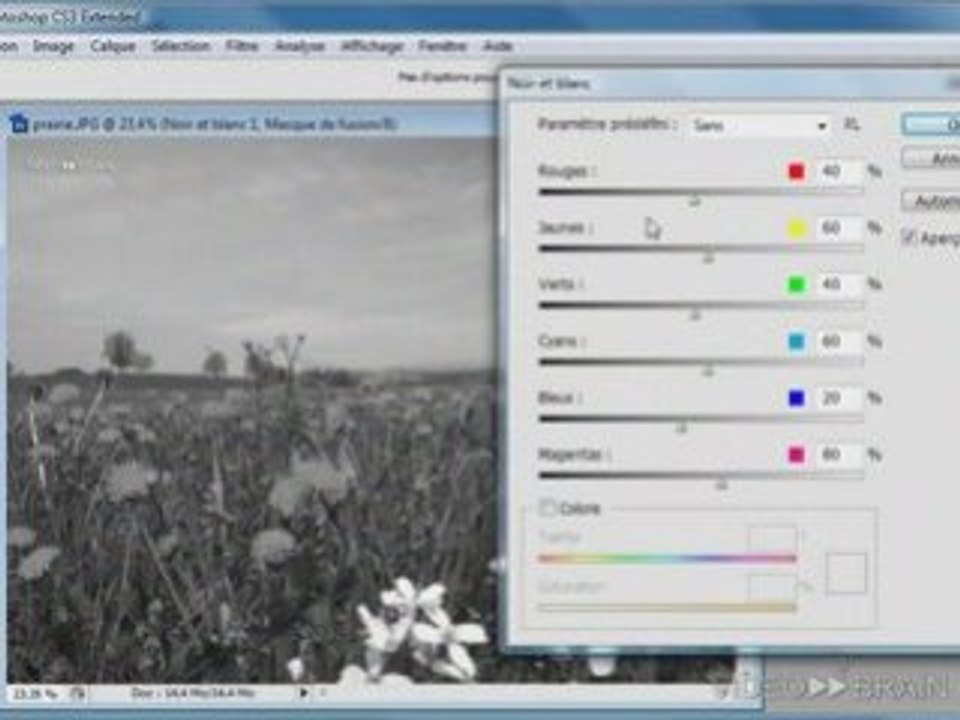Click the Automatique button
The height and width of the screenshot is (720, 960).
[931, 201]
